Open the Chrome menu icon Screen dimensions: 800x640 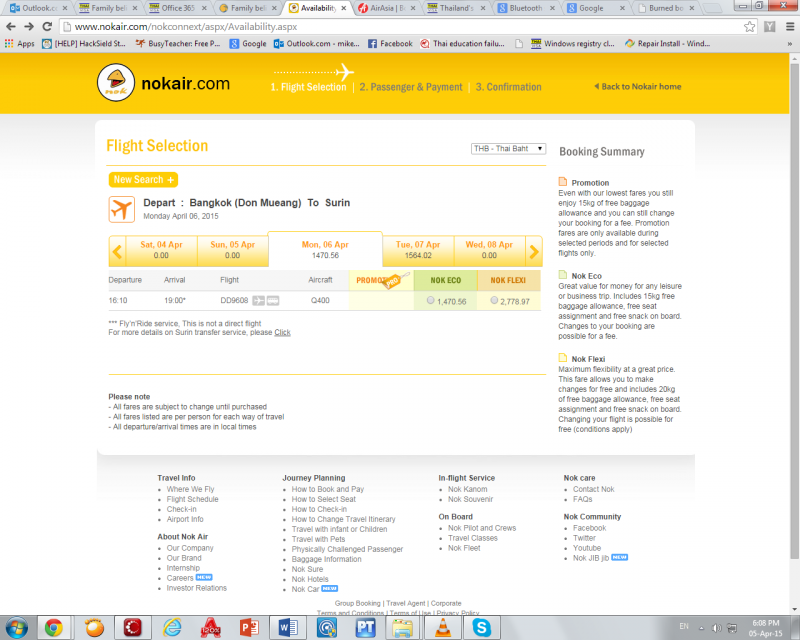tap(790, 27)
